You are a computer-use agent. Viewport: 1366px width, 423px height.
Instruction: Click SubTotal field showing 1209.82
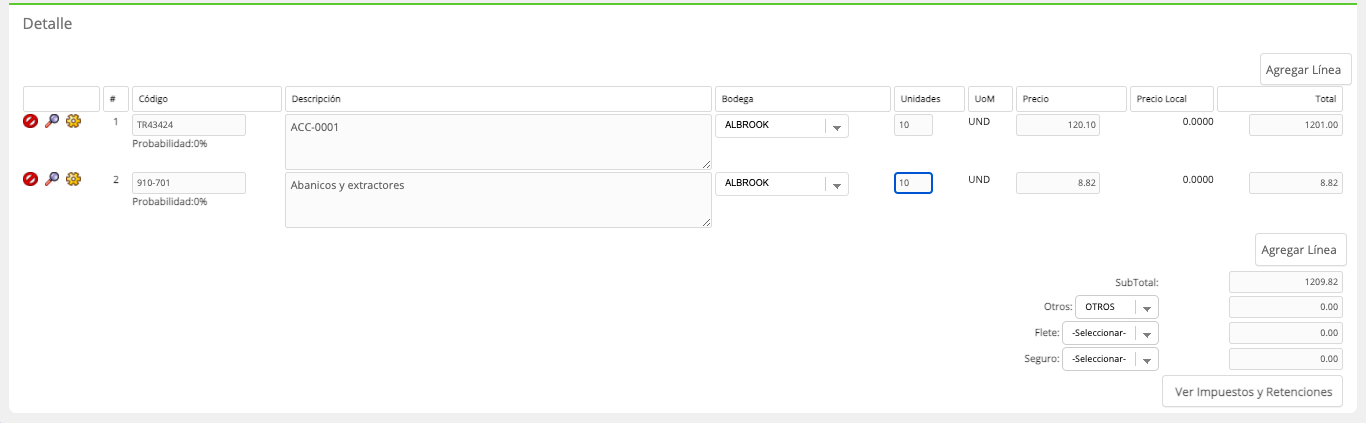(x=1285, y=283)
